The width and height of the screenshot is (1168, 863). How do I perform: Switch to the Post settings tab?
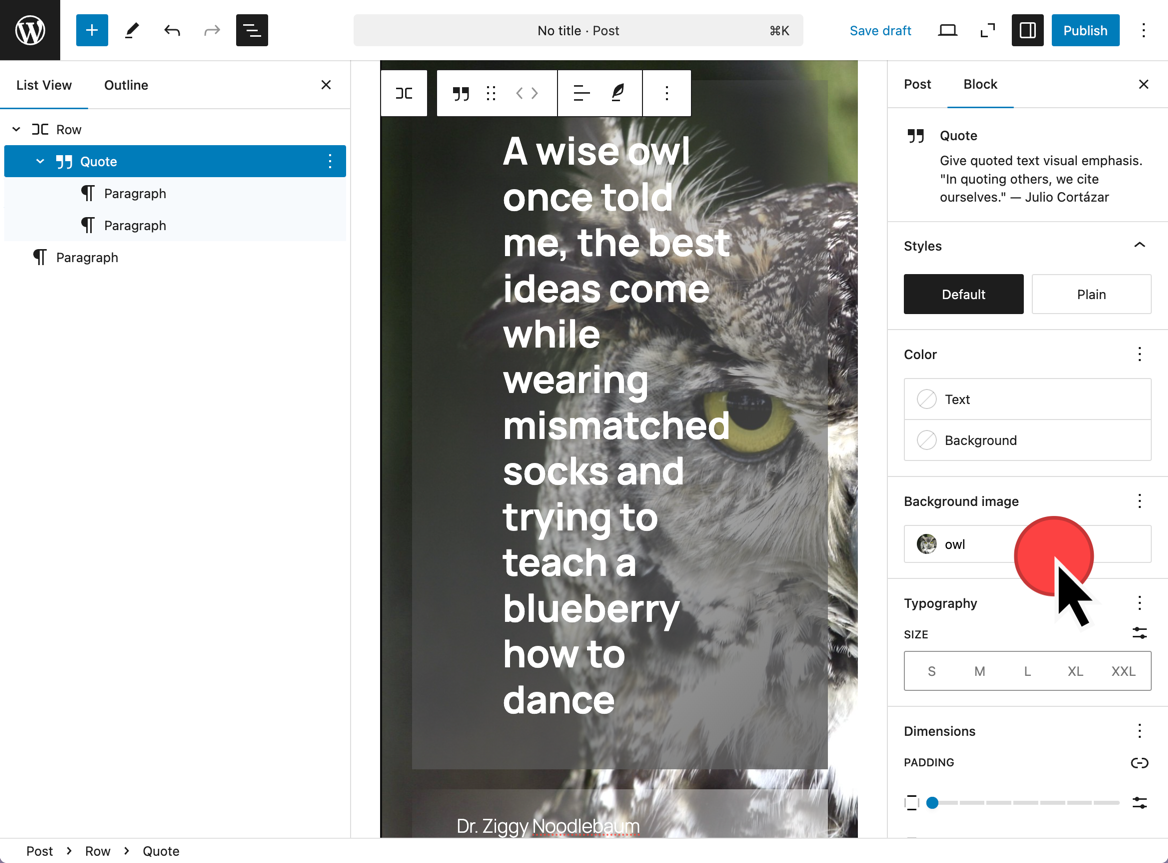point(917,84)
